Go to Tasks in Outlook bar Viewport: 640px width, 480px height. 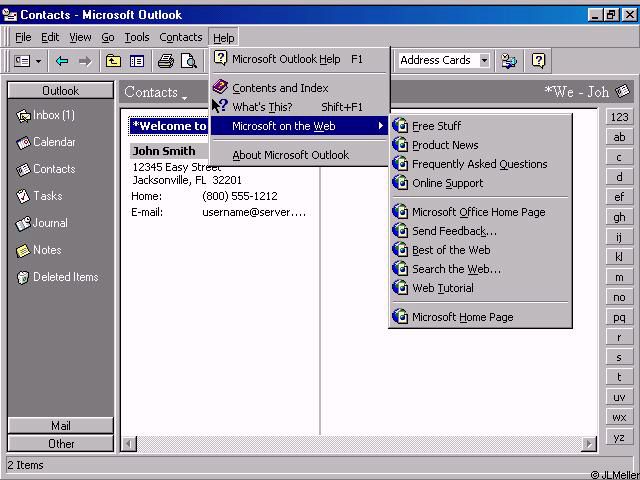[46, 196]
